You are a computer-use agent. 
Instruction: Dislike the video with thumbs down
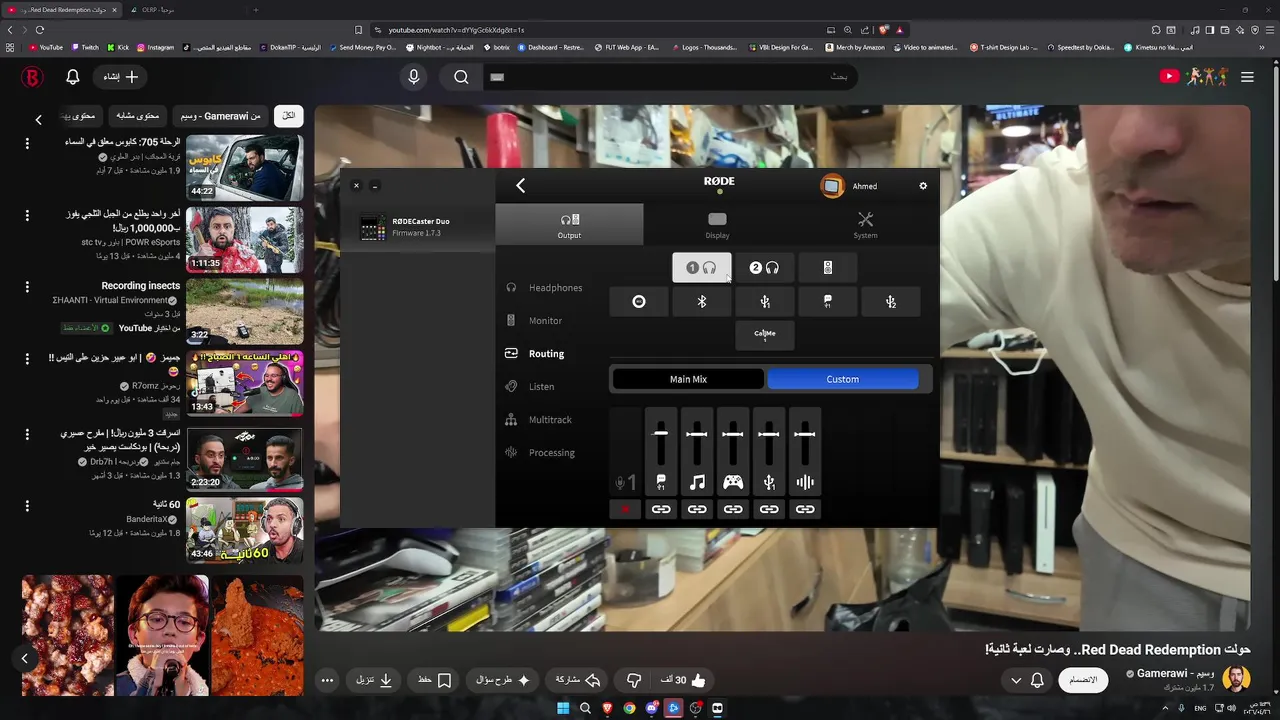click(634, 680)
